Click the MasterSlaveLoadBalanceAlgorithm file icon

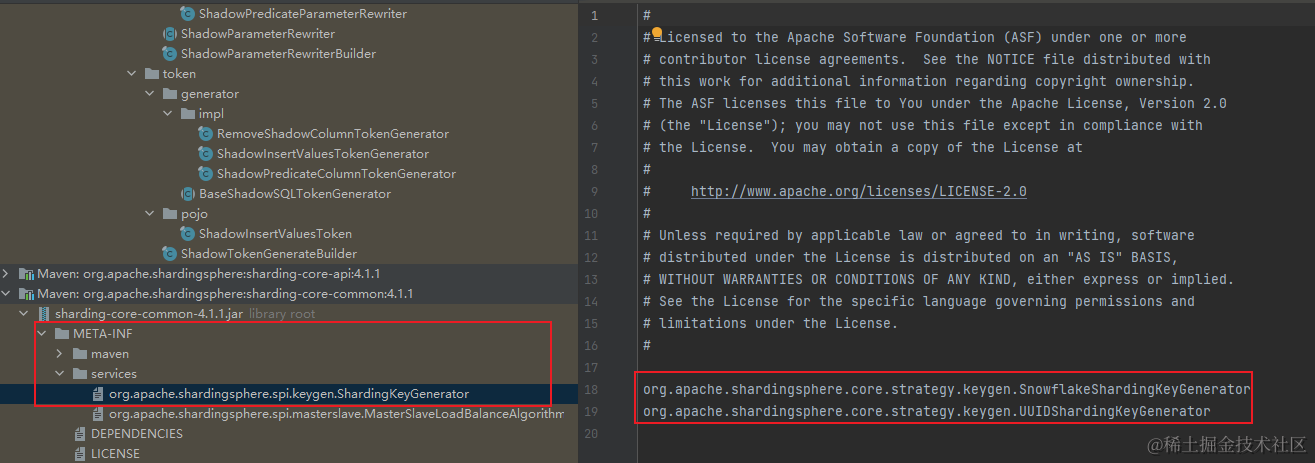(x=98, y=413)
